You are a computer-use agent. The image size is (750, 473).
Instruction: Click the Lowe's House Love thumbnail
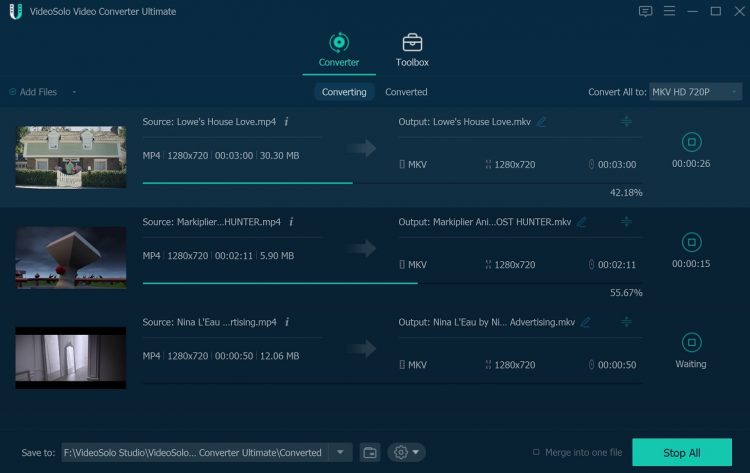71,157
